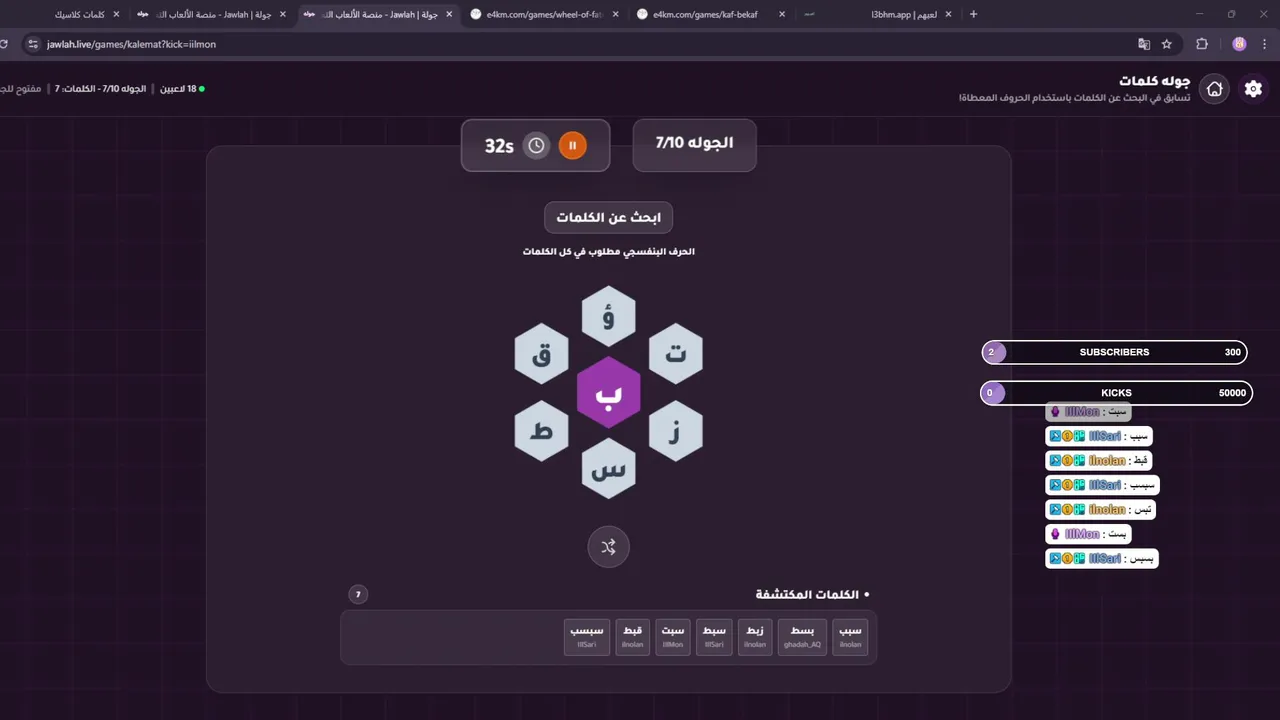Bookmark this page with the star icon
Image resolution: width=1280 pixels, height=720 pixels.
pos(1166,44)
